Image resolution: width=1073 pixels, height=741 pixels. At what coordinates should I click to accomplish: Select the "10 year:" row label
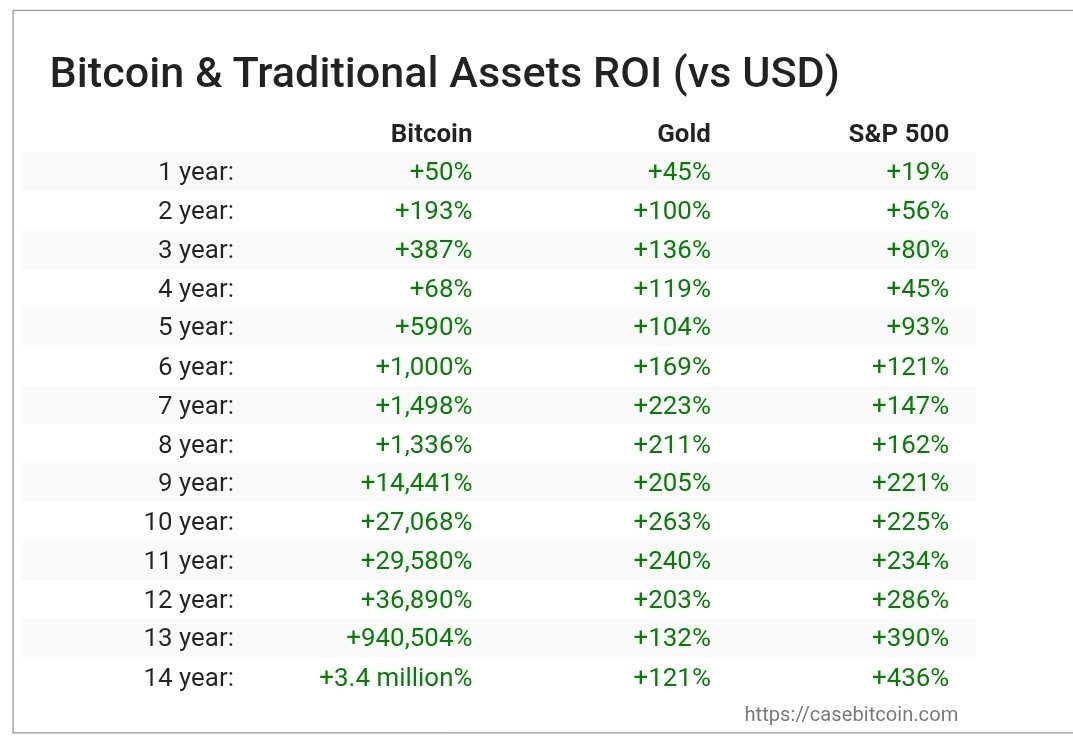tap(189, 521)
